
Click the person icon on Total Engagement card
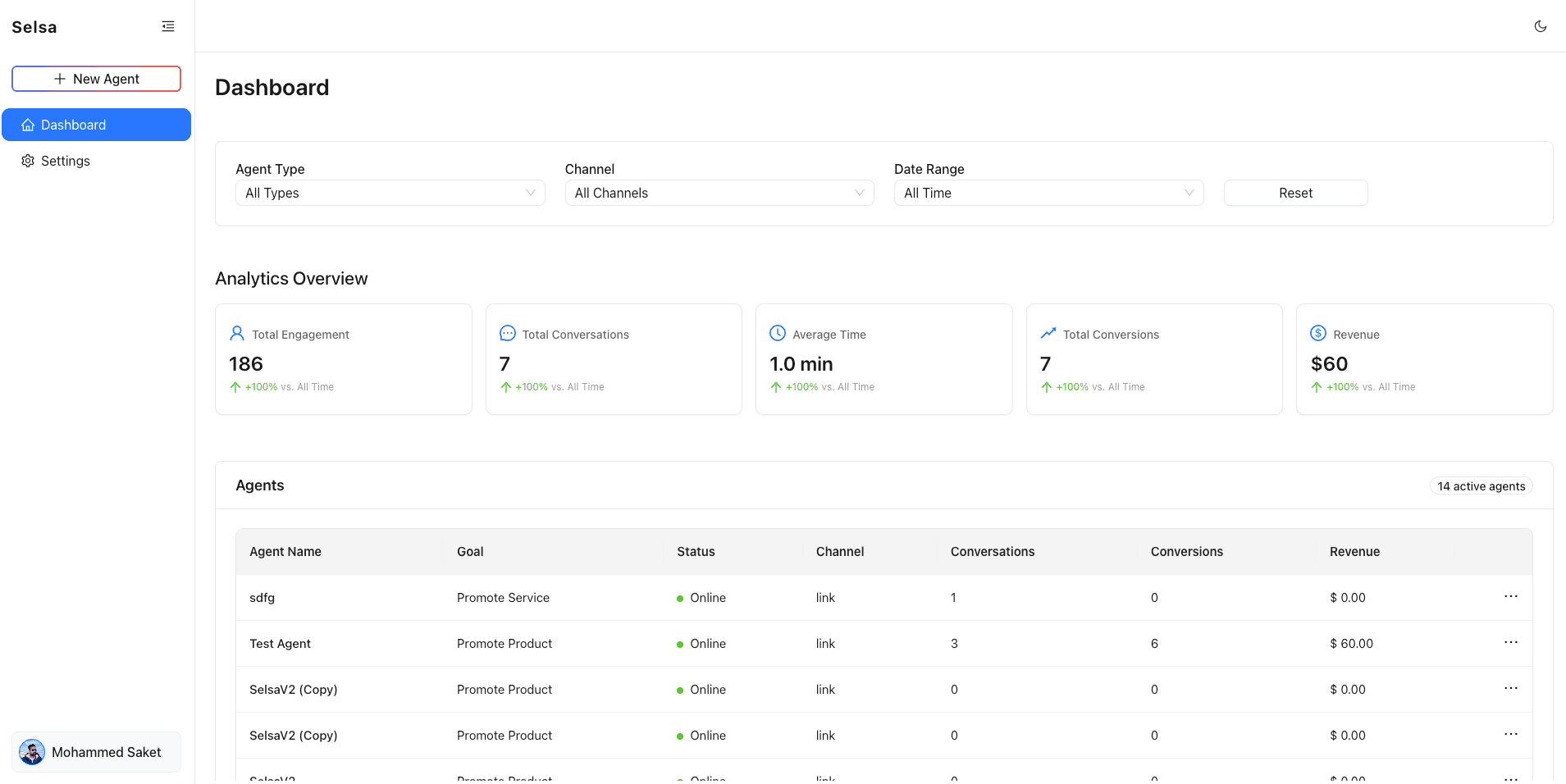point(237,333)
